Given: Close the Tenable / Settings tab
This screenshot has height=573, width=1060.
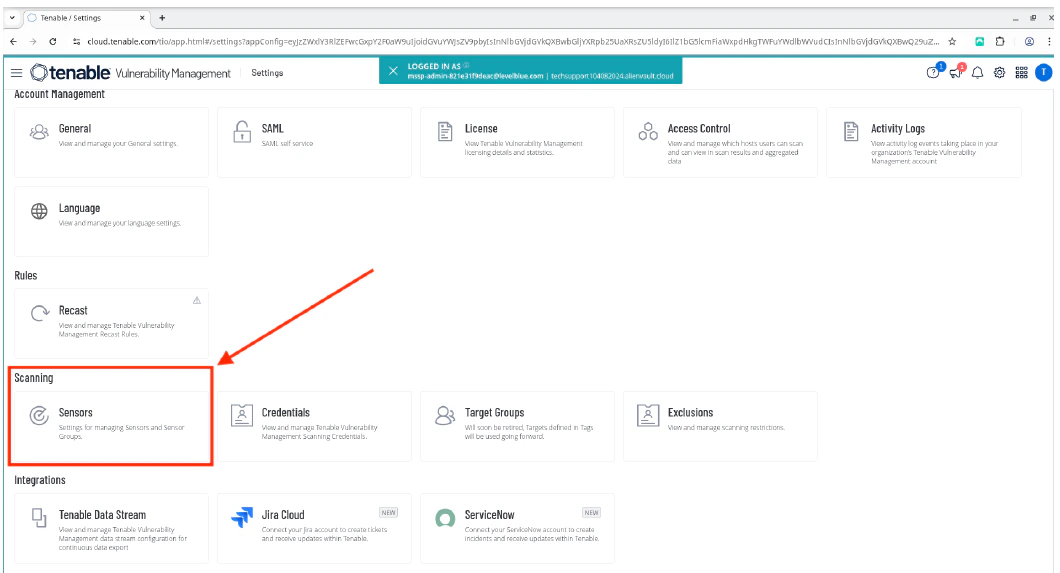Looking at the screenshot, I should 142,18.
